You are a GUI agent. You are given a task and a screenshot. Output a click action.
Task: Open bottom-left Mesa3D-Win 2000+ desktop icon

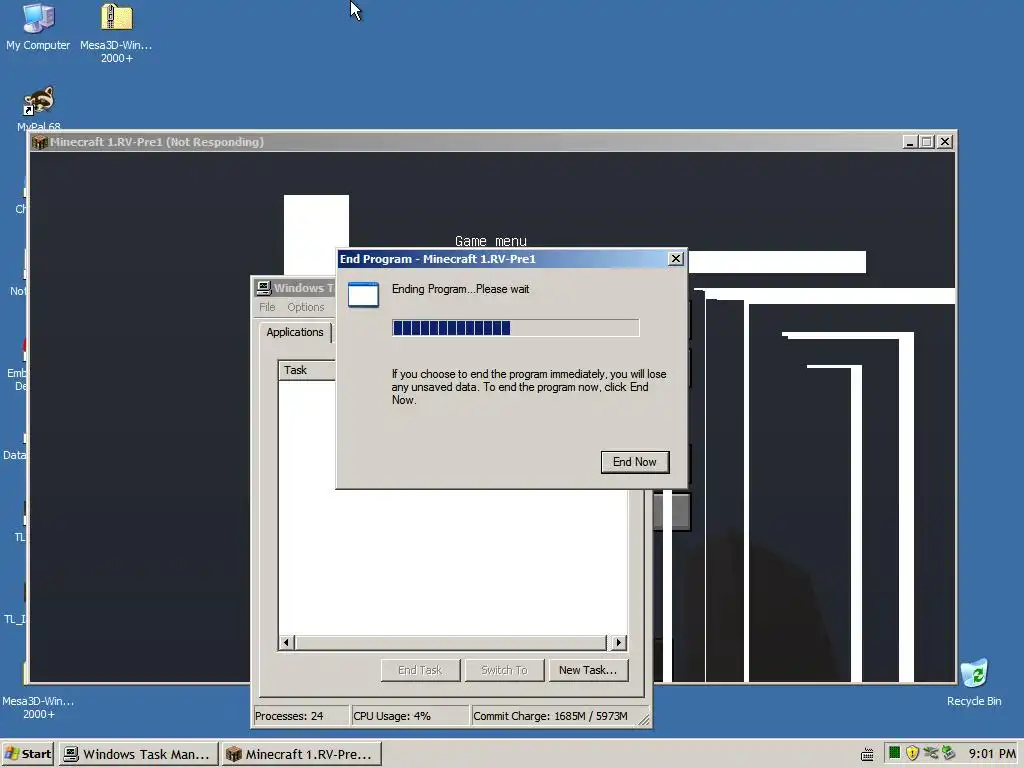(38, 692)
